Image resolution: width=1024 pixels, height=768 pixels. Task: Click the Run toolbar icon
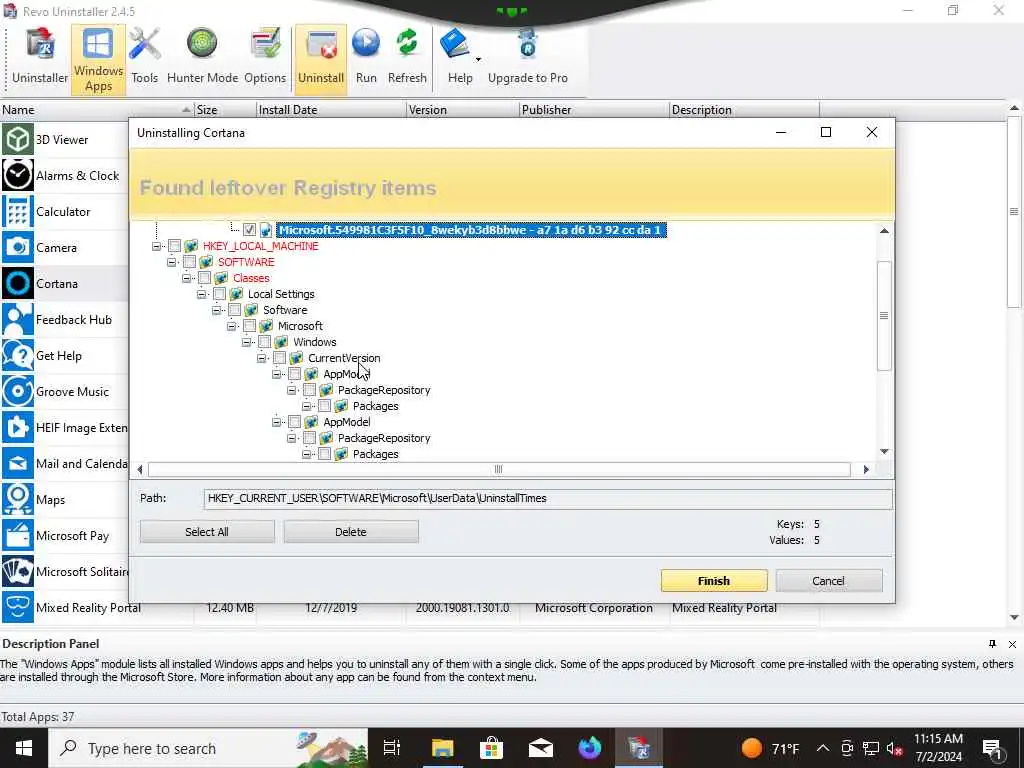[x=366, y=59]
